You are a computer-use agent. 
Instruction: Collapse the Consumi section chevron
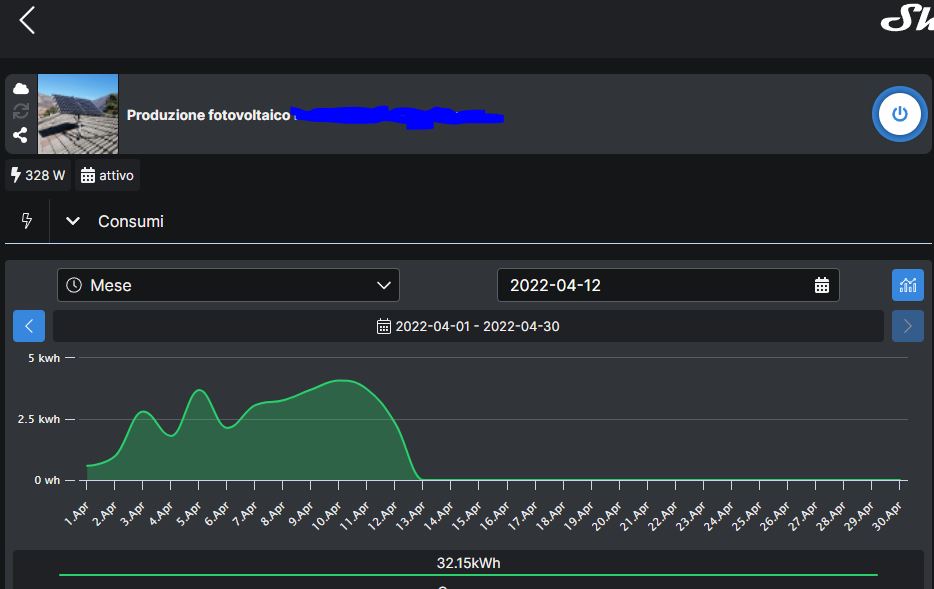(72, 221)
